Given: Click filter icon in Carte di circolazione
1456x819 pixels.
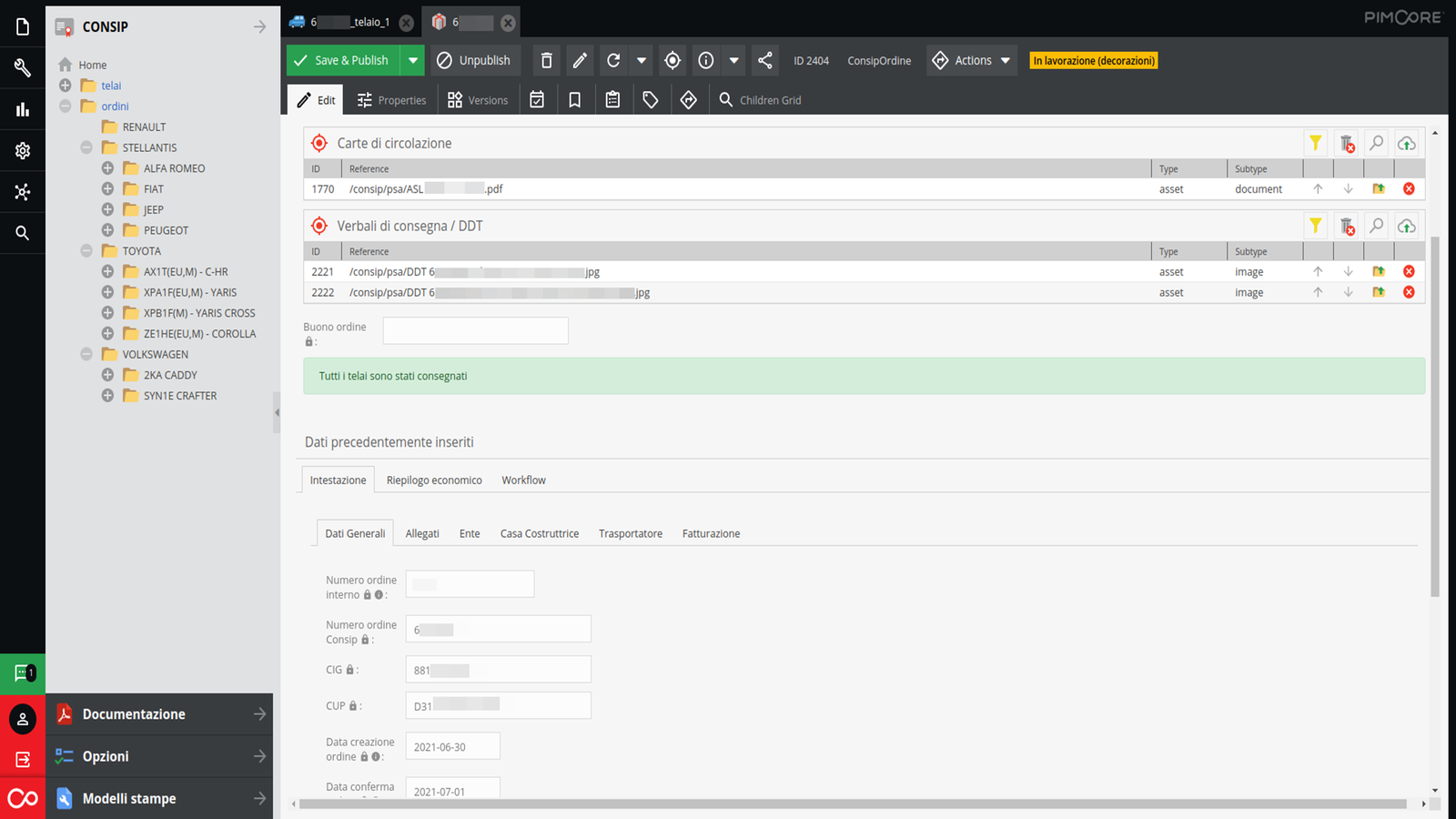Looking at the screenshot, I should [x=1316, y=143].
